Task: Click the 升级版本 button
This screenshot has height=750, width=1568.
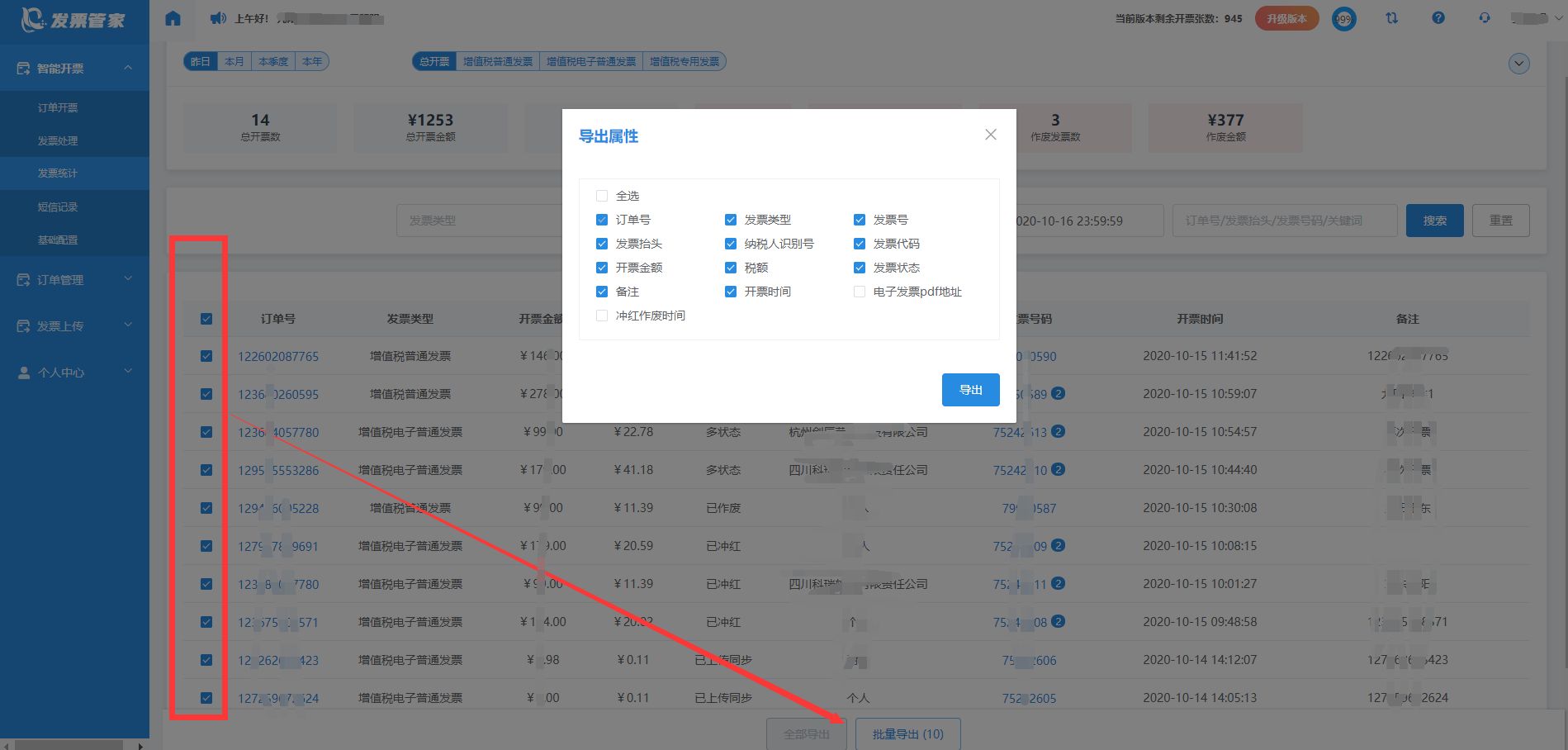Action: [x=1287, y=18]
